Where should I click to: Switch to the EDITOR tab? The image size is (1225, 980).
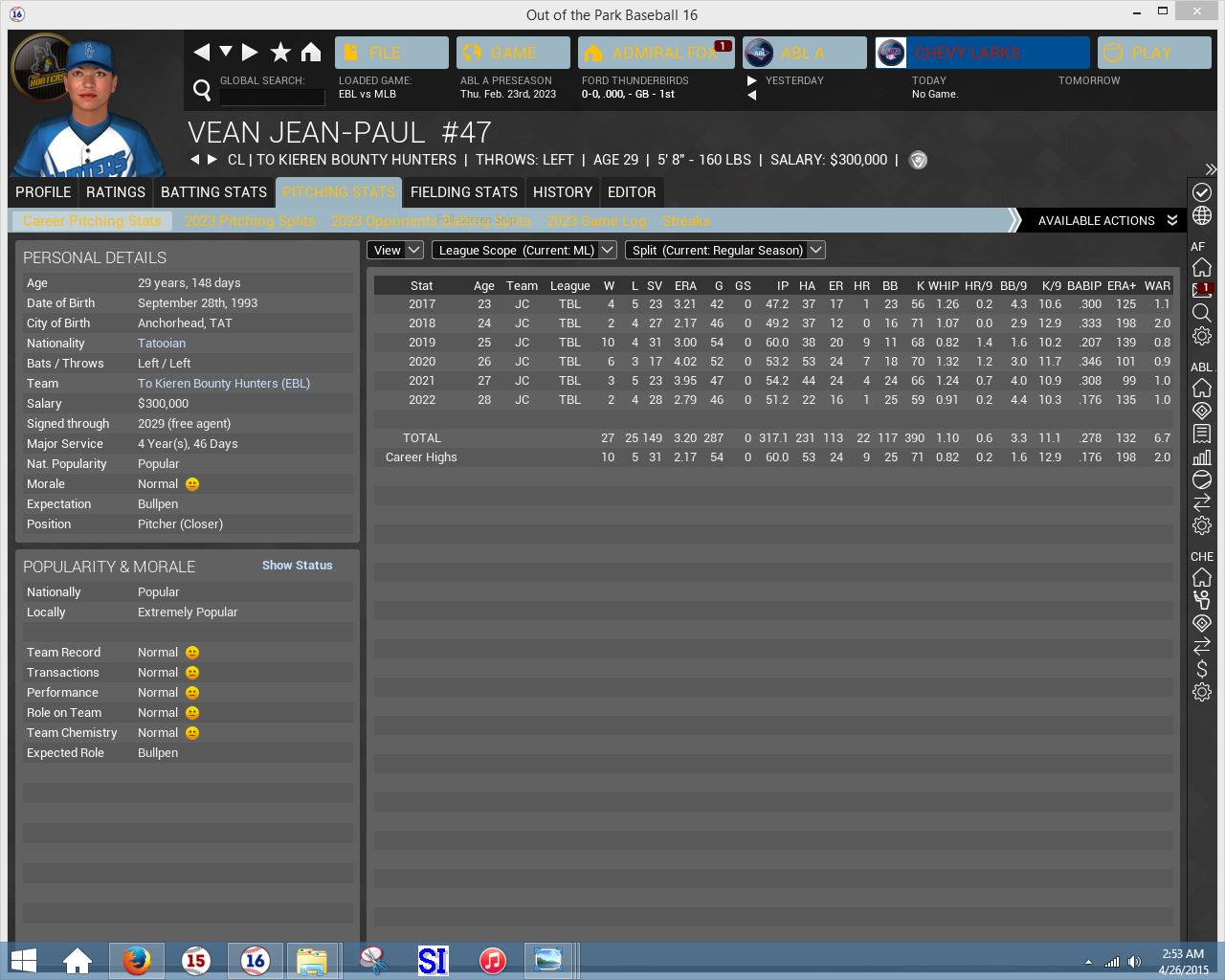coord(632,192)
